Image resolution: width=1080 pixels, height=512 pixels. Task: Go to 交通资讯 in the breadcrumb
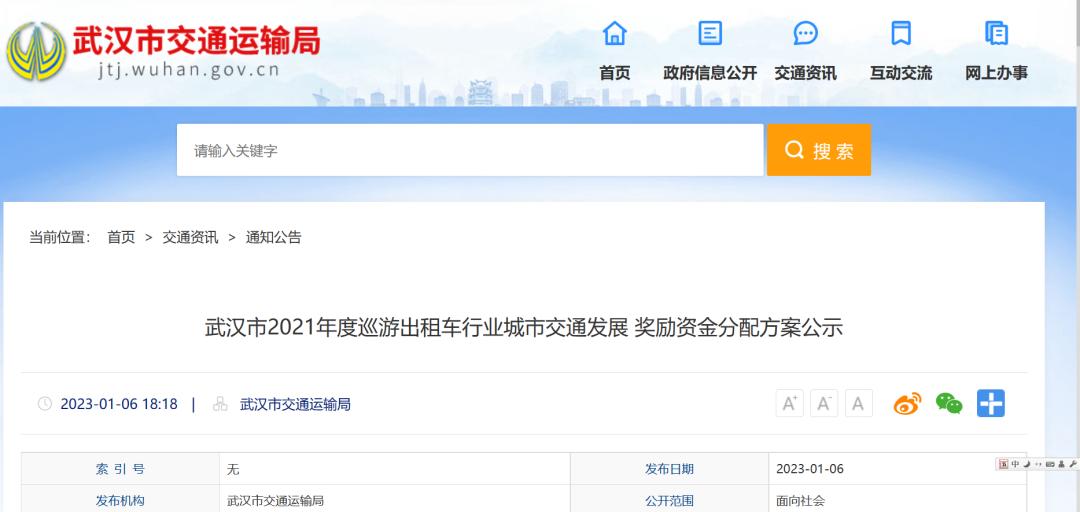(190, 238)
